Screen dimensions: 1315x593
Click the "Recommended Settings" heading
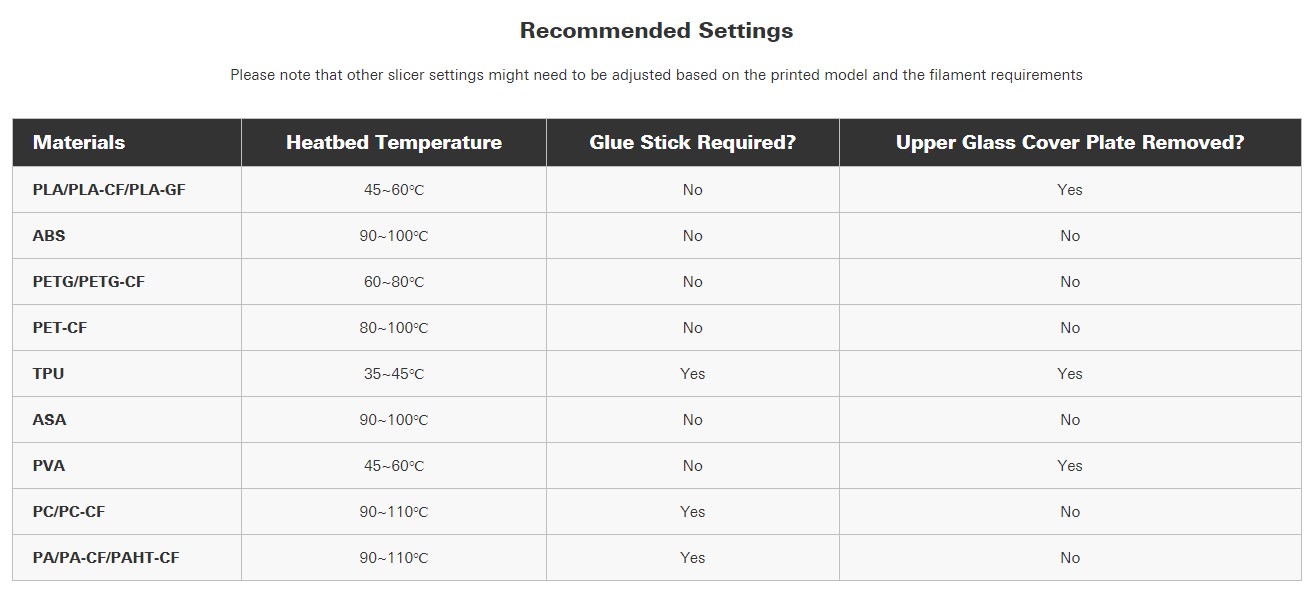tap(656, 31)
